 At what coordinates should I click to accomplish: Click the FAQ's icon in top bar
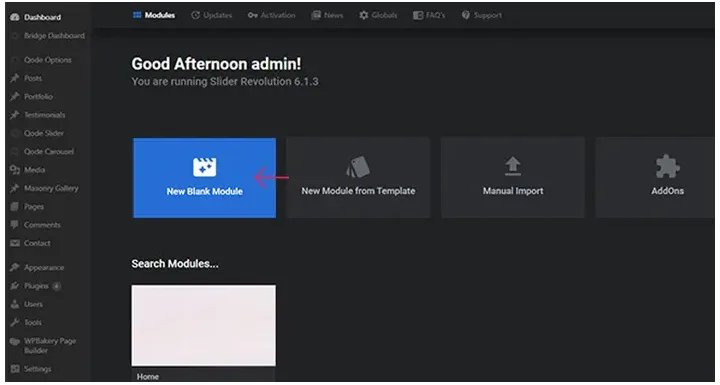[x=417, y=15]
